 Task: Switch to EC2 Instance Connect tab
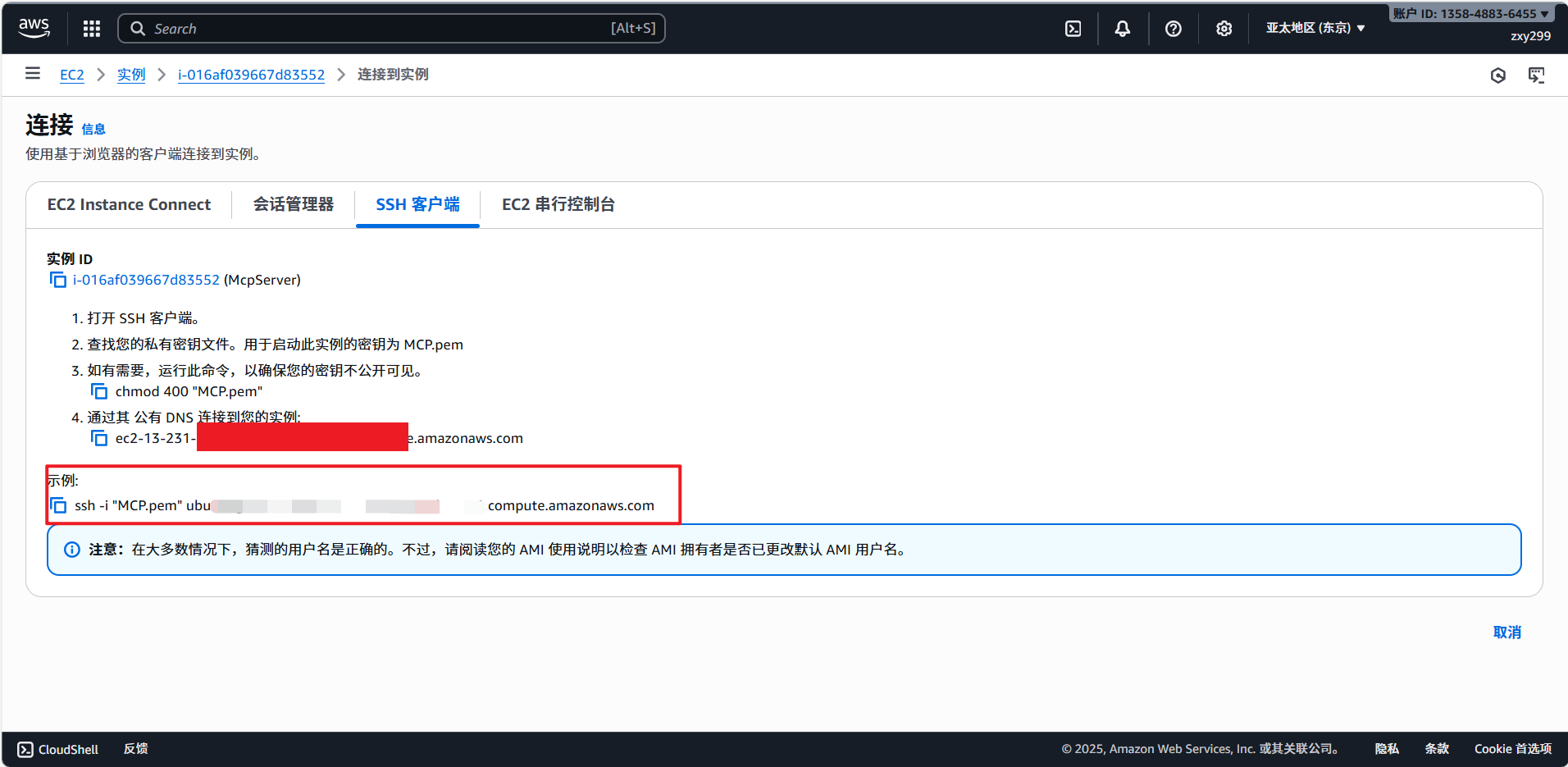[129, 204]
